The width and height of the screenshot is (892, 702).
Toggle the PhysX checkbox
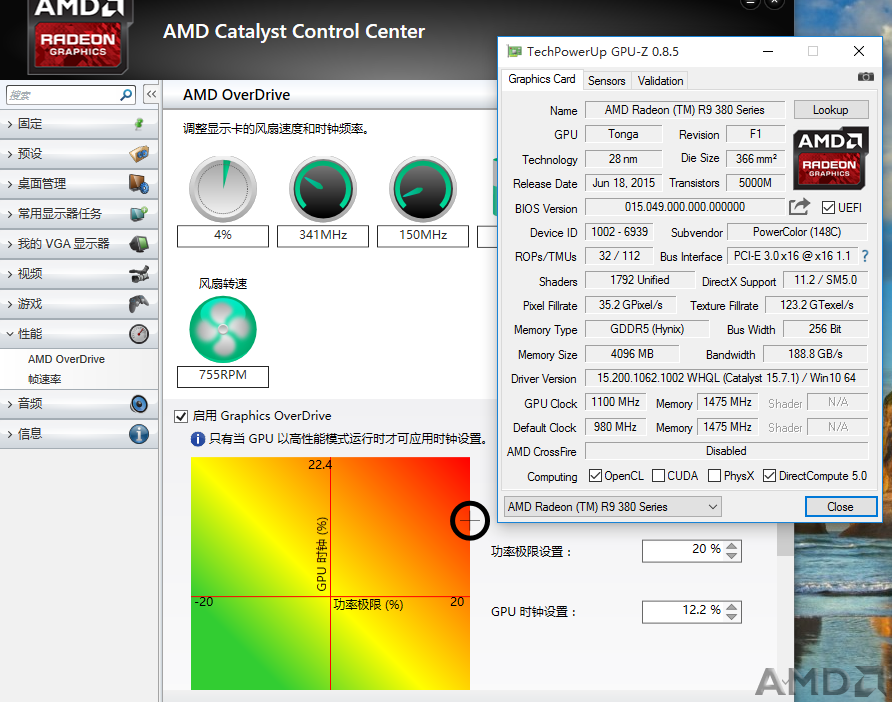pos(715,476)
